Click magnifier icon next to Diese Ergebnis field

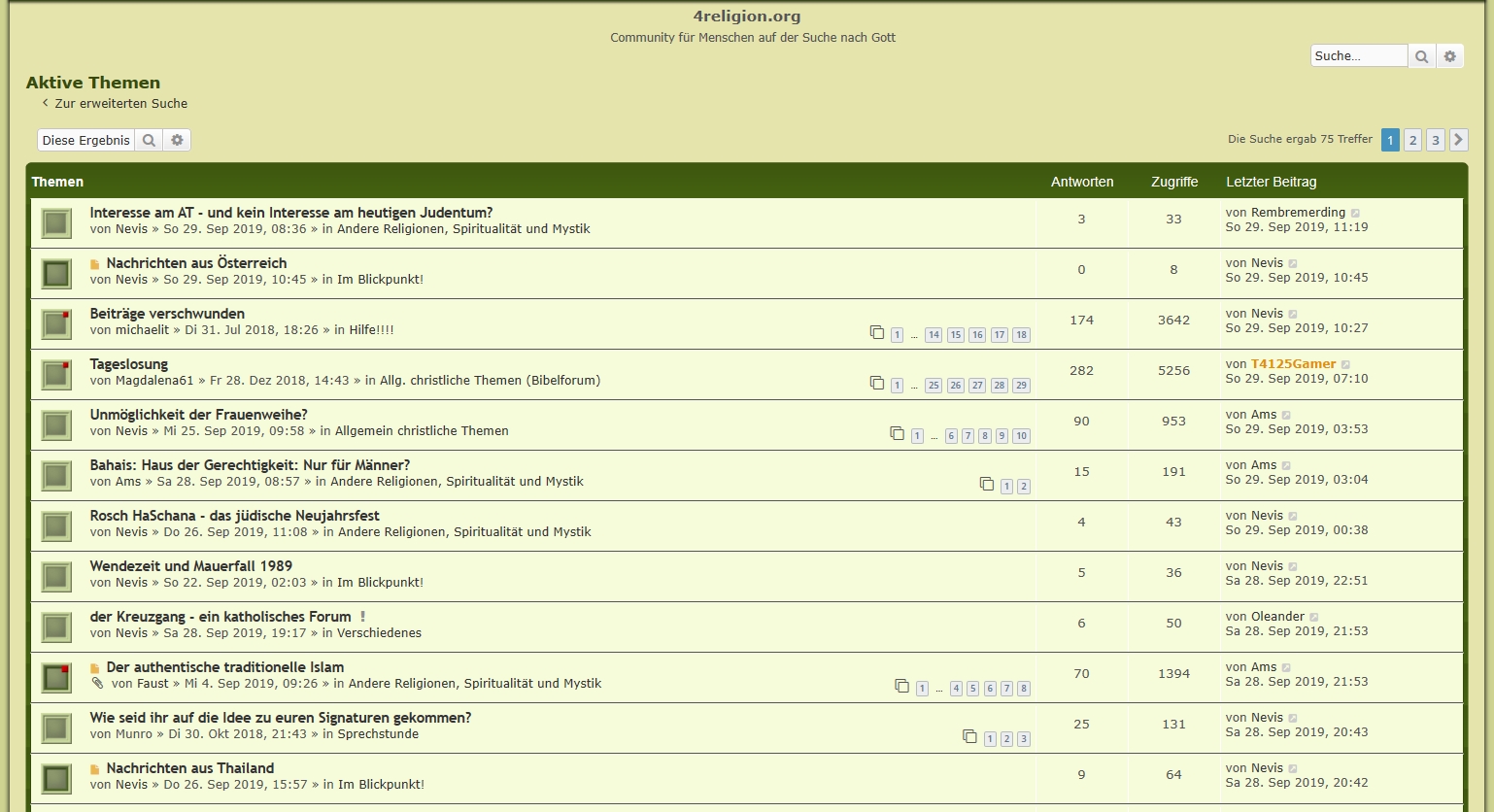149,140
